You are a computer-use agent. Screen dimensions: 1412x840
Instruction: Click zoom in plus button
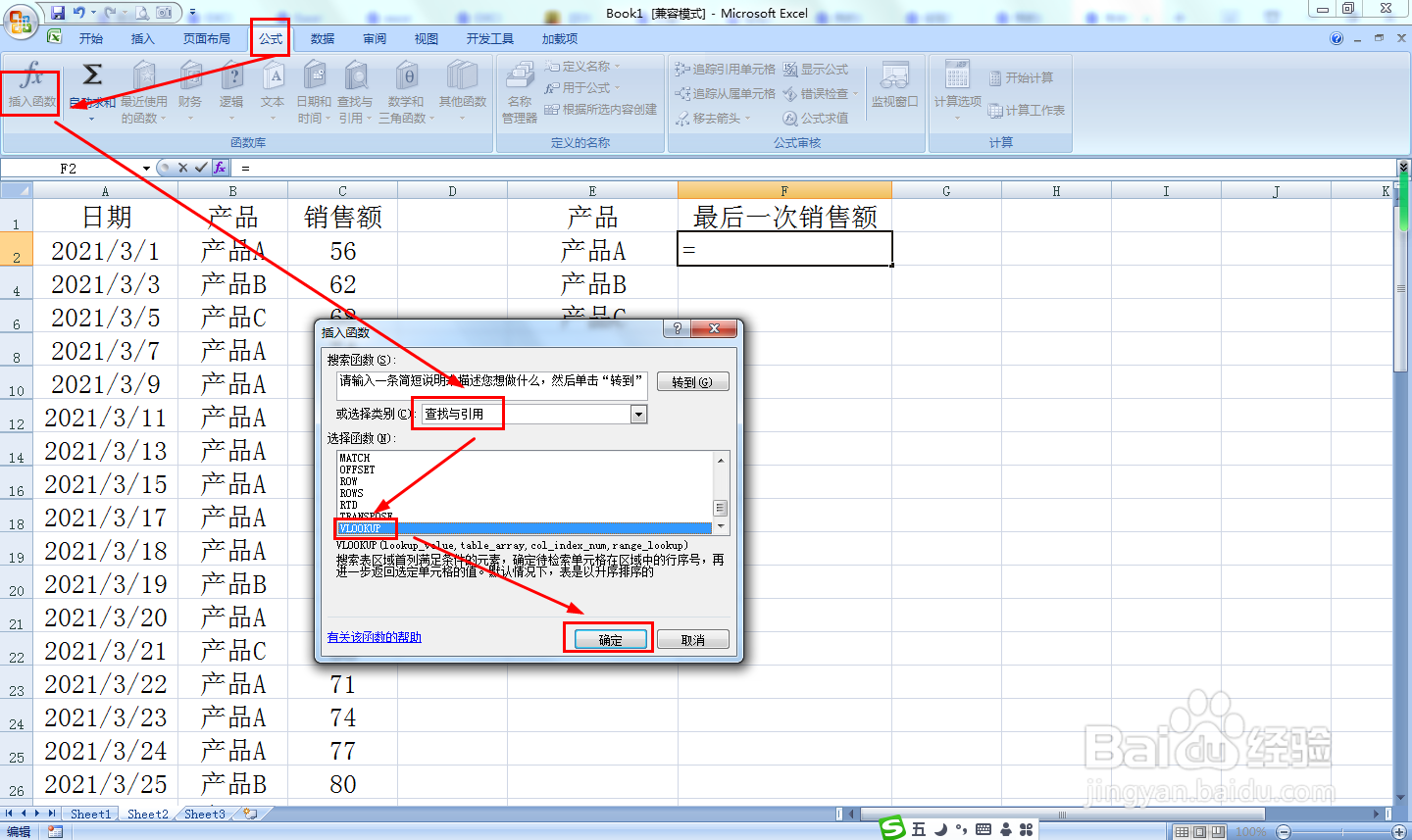(1399, 831)
